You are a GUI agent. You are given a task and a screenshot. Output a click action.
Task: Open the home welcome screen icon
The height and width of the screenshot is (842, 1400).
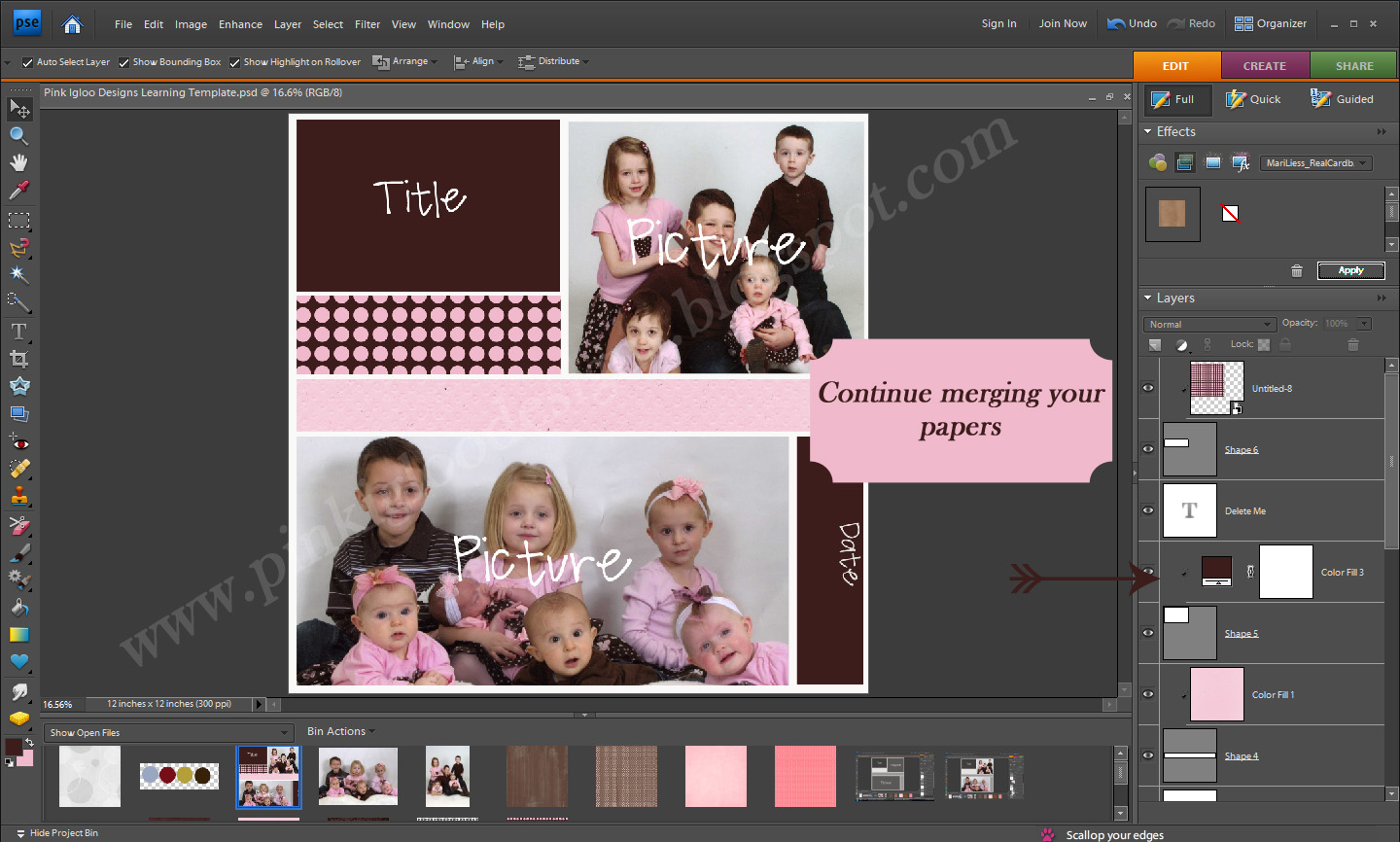72,24
